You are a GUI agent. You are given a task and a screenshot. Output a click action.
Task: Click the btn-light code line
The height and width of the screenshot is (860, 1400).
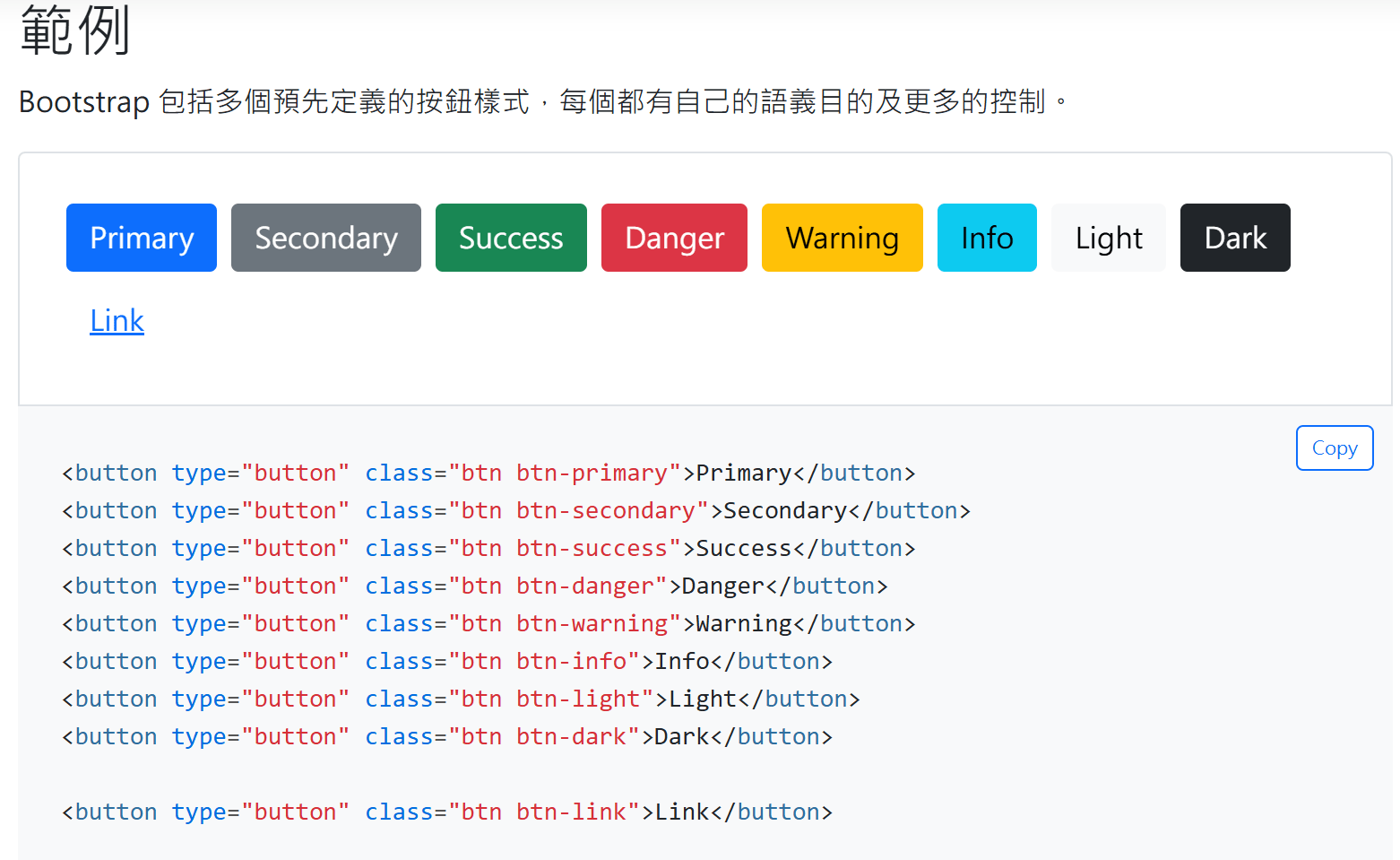[461, 699]
